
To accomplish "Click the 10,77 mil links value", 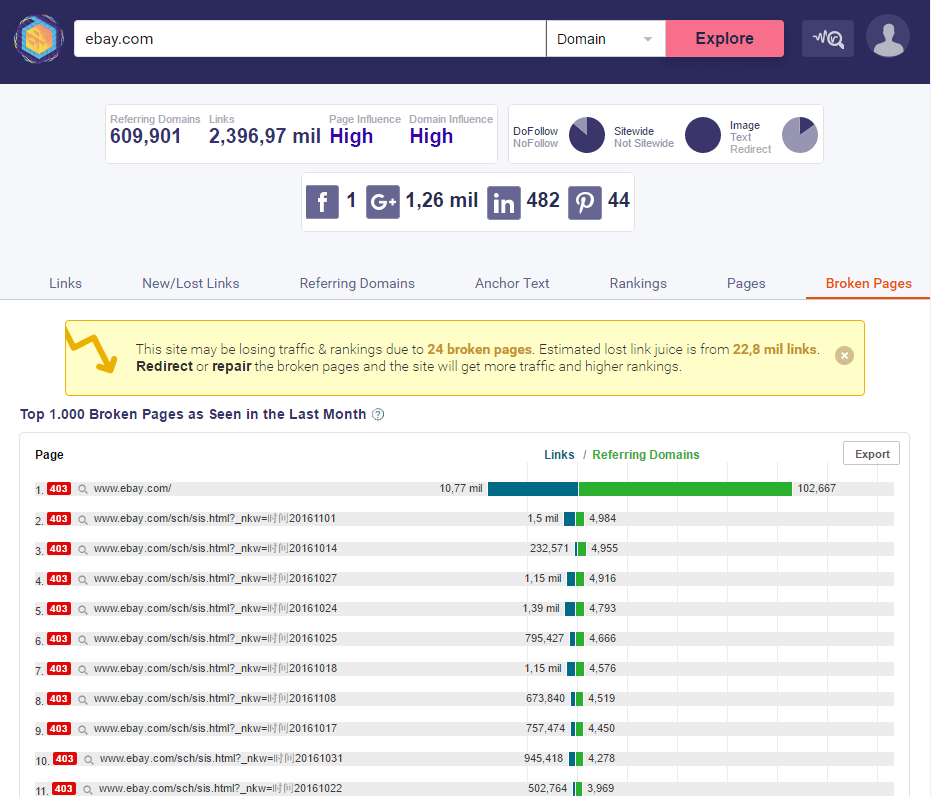I will click(x=461, y=488).
